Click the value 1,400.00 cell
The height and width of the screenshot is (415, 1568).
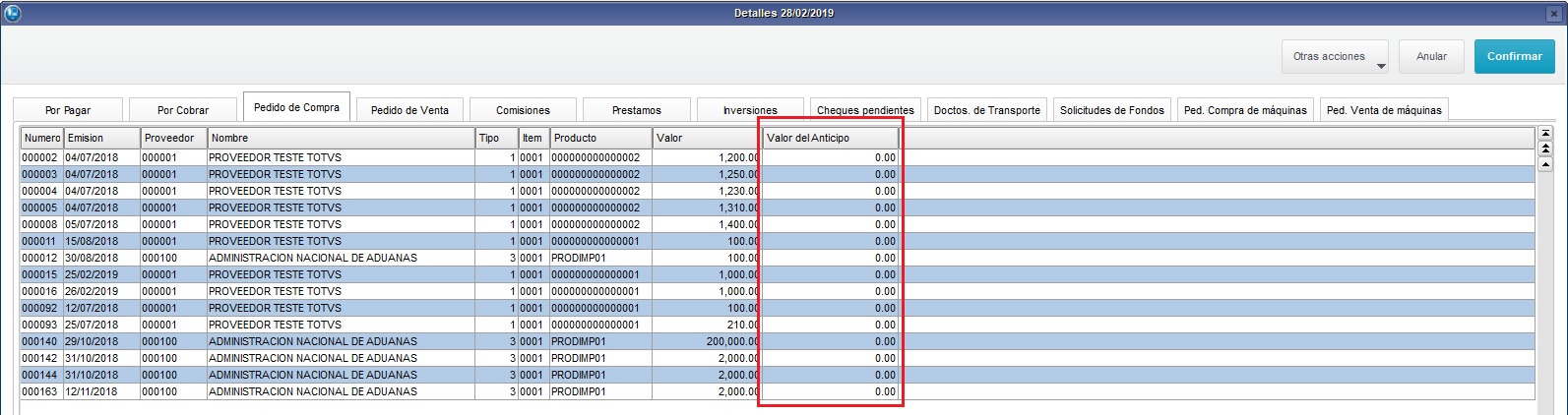tap(706, 224)
